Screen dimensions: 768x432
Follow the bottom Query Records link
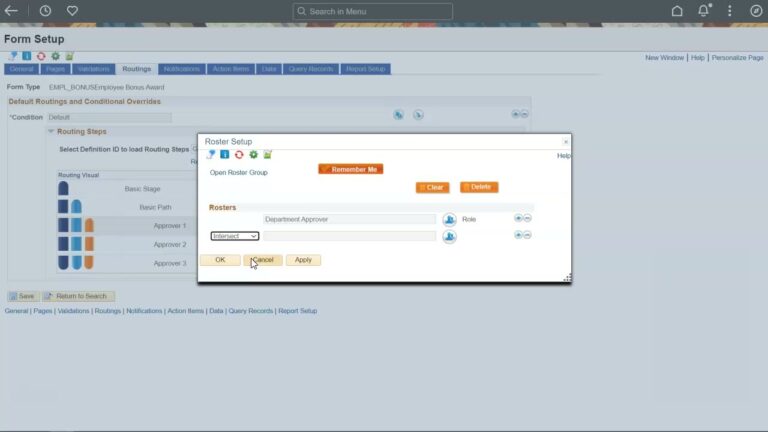251,311
